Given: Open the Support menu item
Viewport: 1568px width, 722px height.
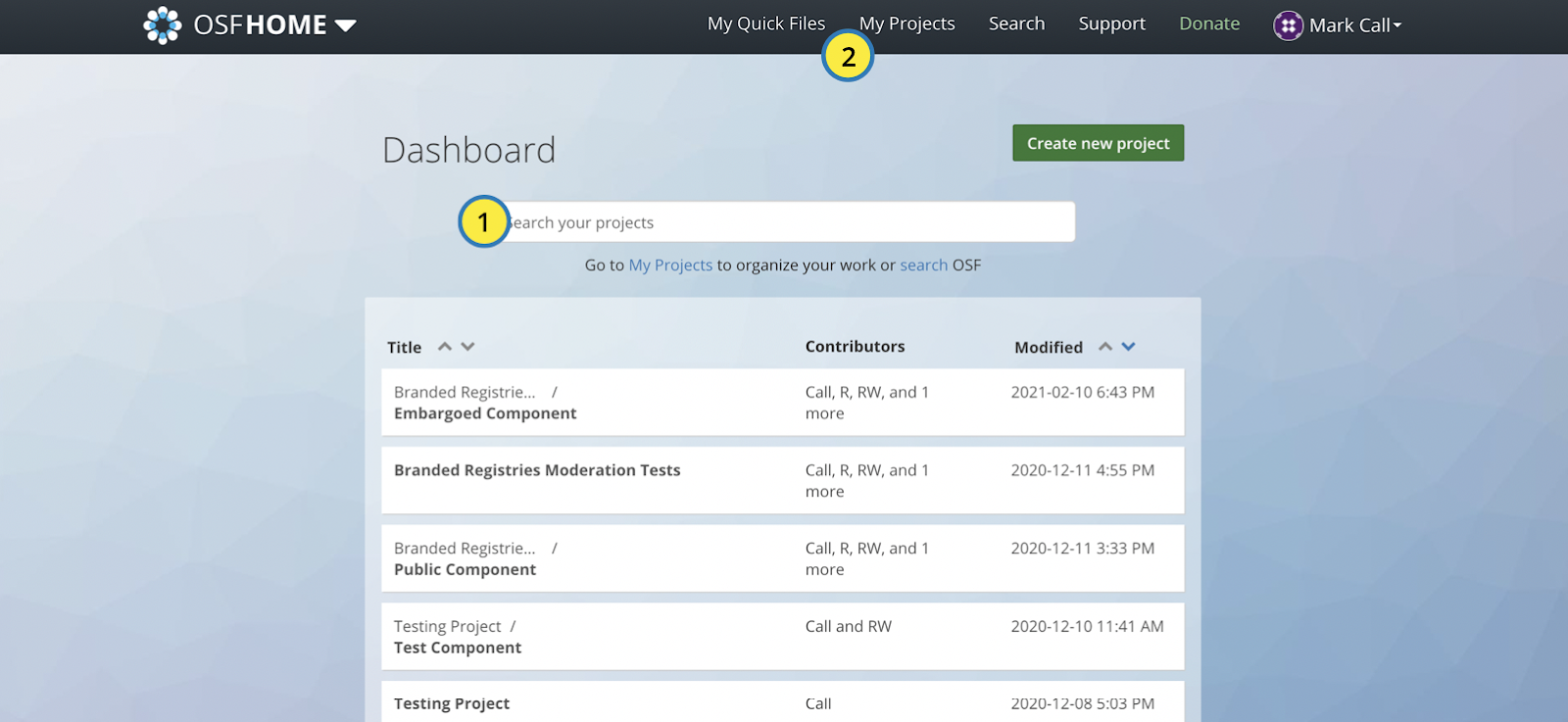Looking at the screenshot, I should [1111, 24].
